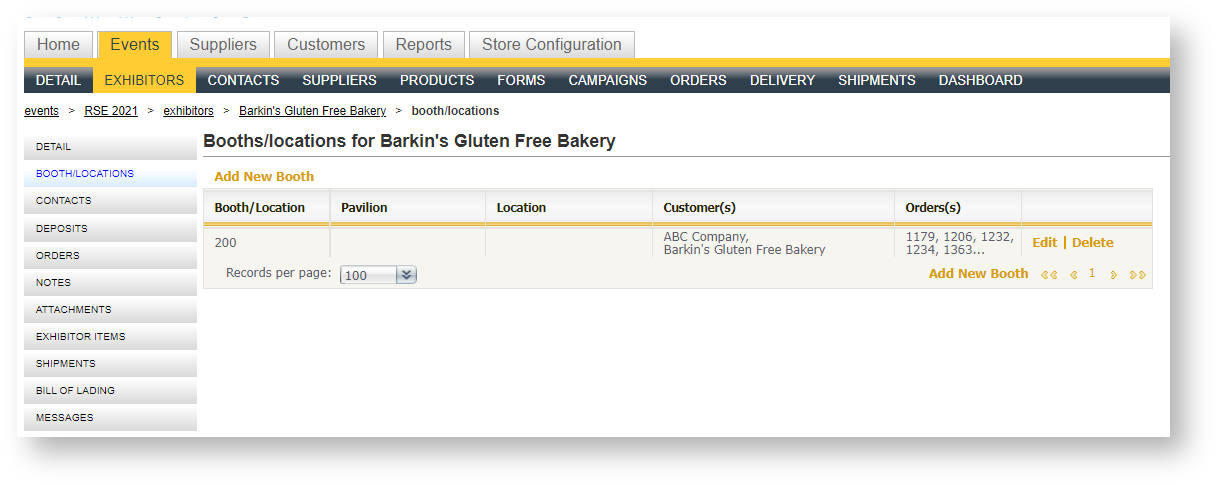Edit booth 200 row
The image size is (1218, 485).
pos(1044,242)
